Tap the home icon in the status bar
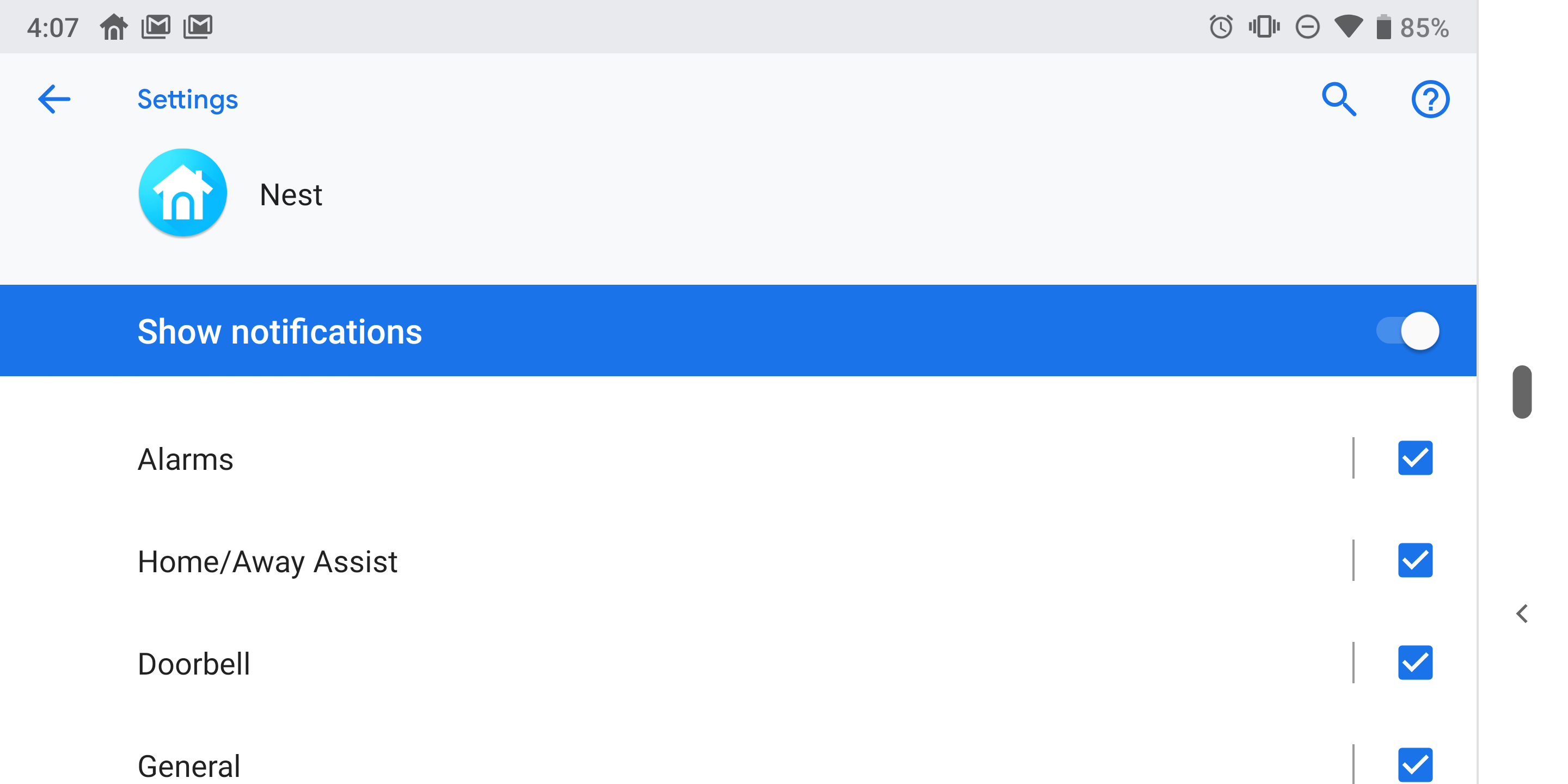Viewport: 1568px width, 784px height. tap(114, 27)
